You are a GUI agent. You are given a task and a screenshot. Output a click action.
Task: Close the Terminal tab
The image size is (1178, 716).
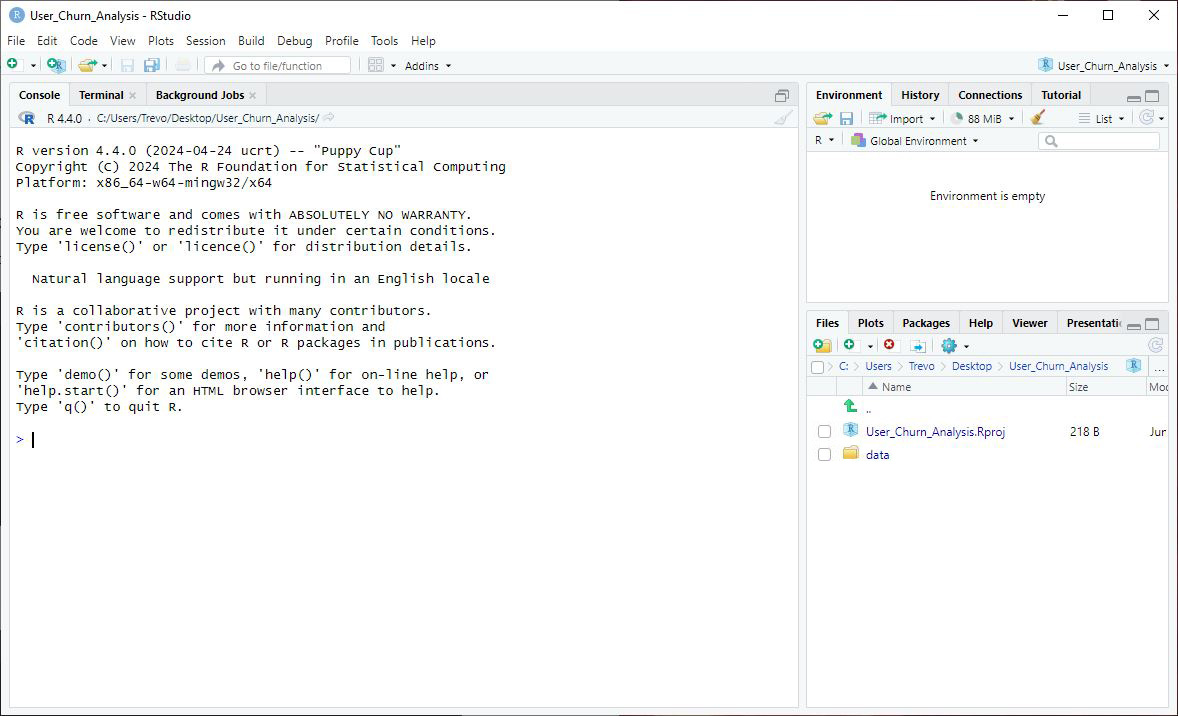pyautogui.click(x=132, y=95)
